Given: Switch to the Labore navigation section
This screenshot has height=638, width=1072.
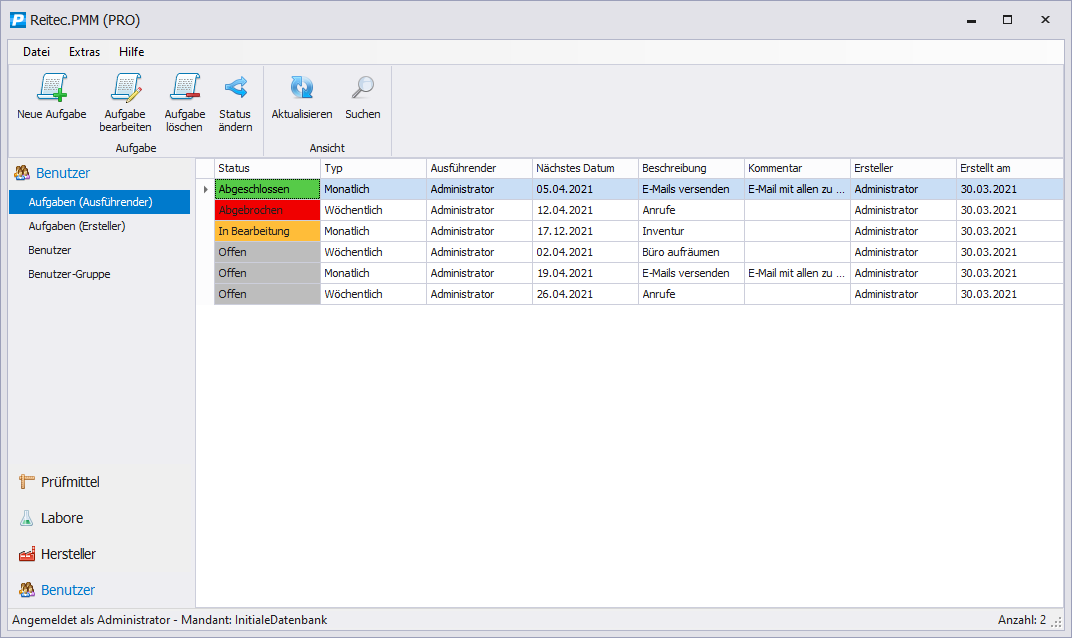Looking at the screenshot, I should coord(61,518).
